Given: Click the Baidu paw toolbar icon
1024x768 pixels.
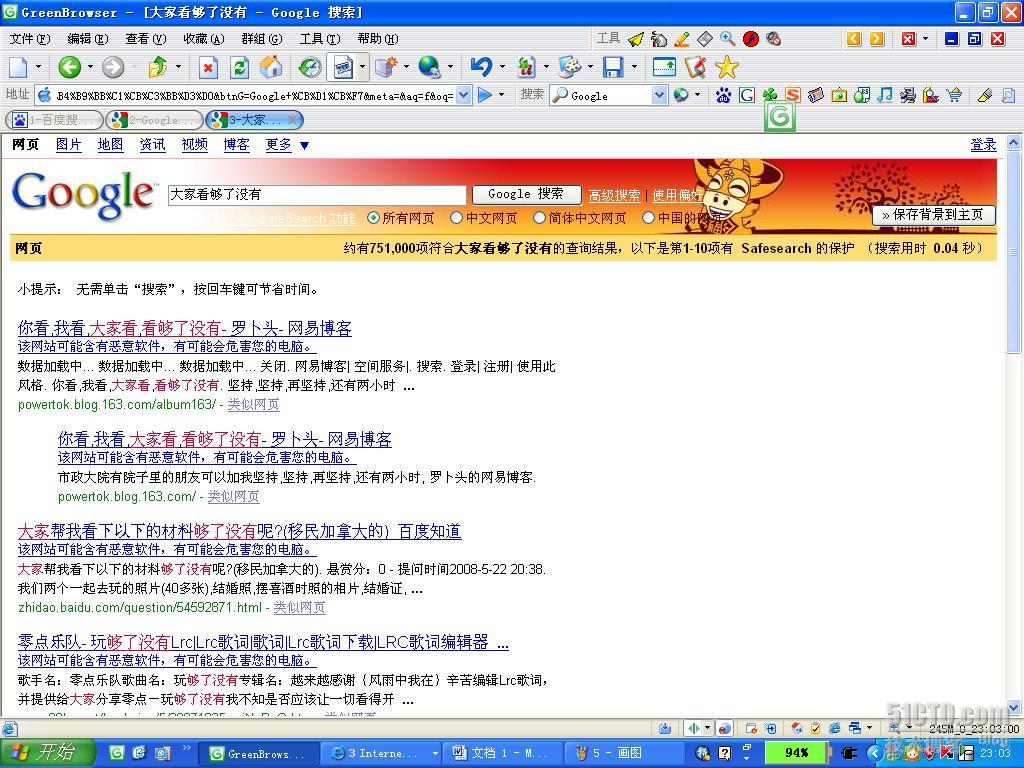Looking at the screenshot, I should [x=723, y=95].
